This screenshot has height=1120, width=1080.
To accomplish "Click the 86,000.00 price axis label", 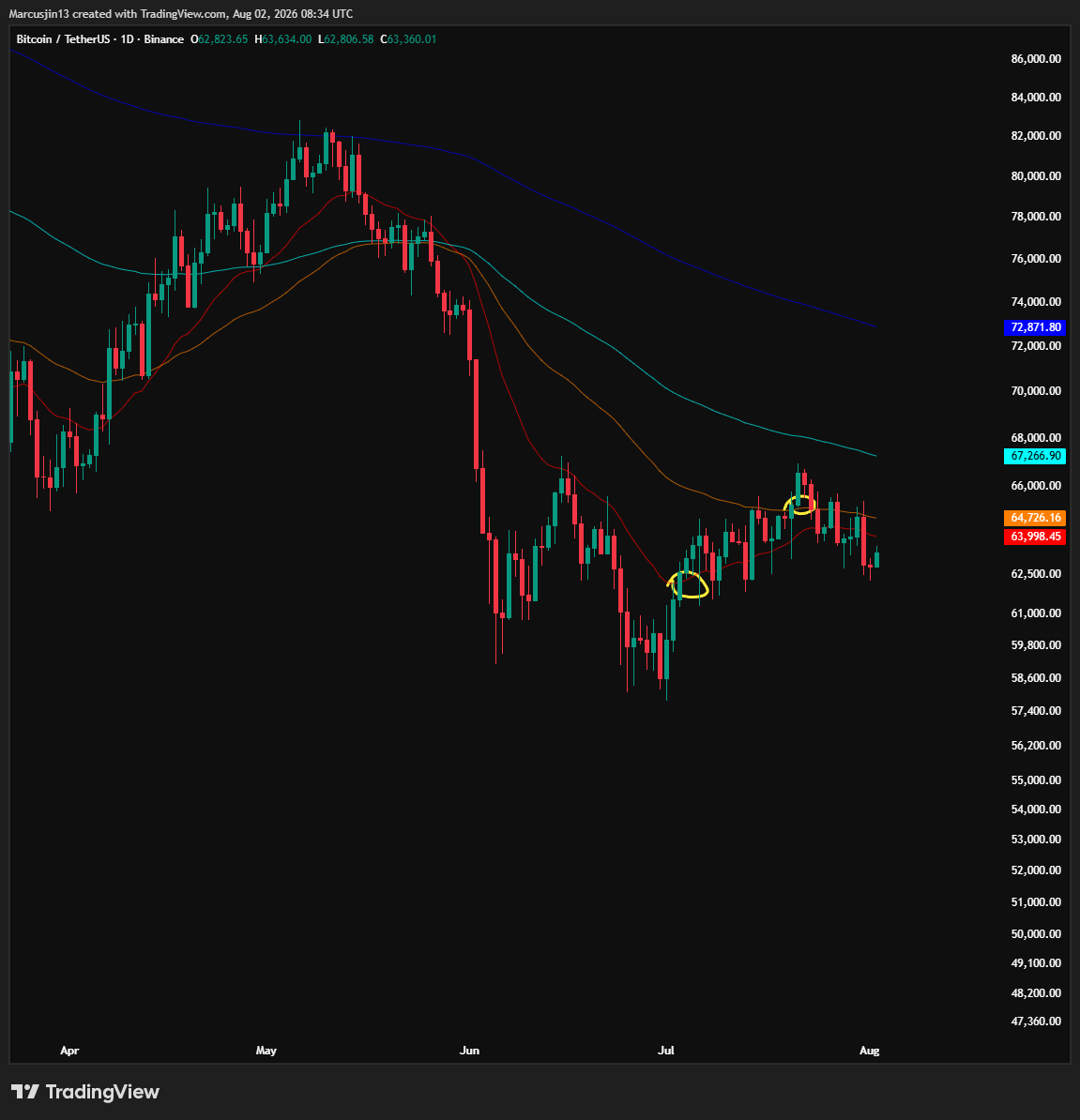I will [x=1036, y=58].
